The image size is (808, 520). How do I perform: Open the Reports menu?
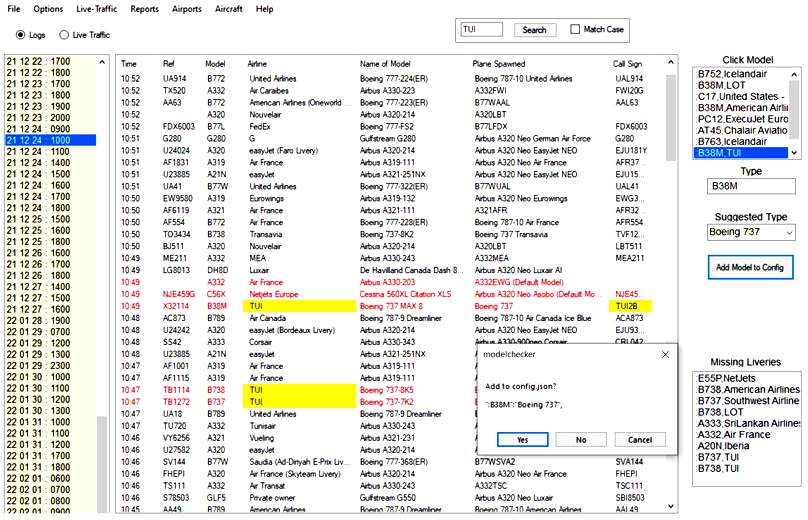[x=144, y=9]
